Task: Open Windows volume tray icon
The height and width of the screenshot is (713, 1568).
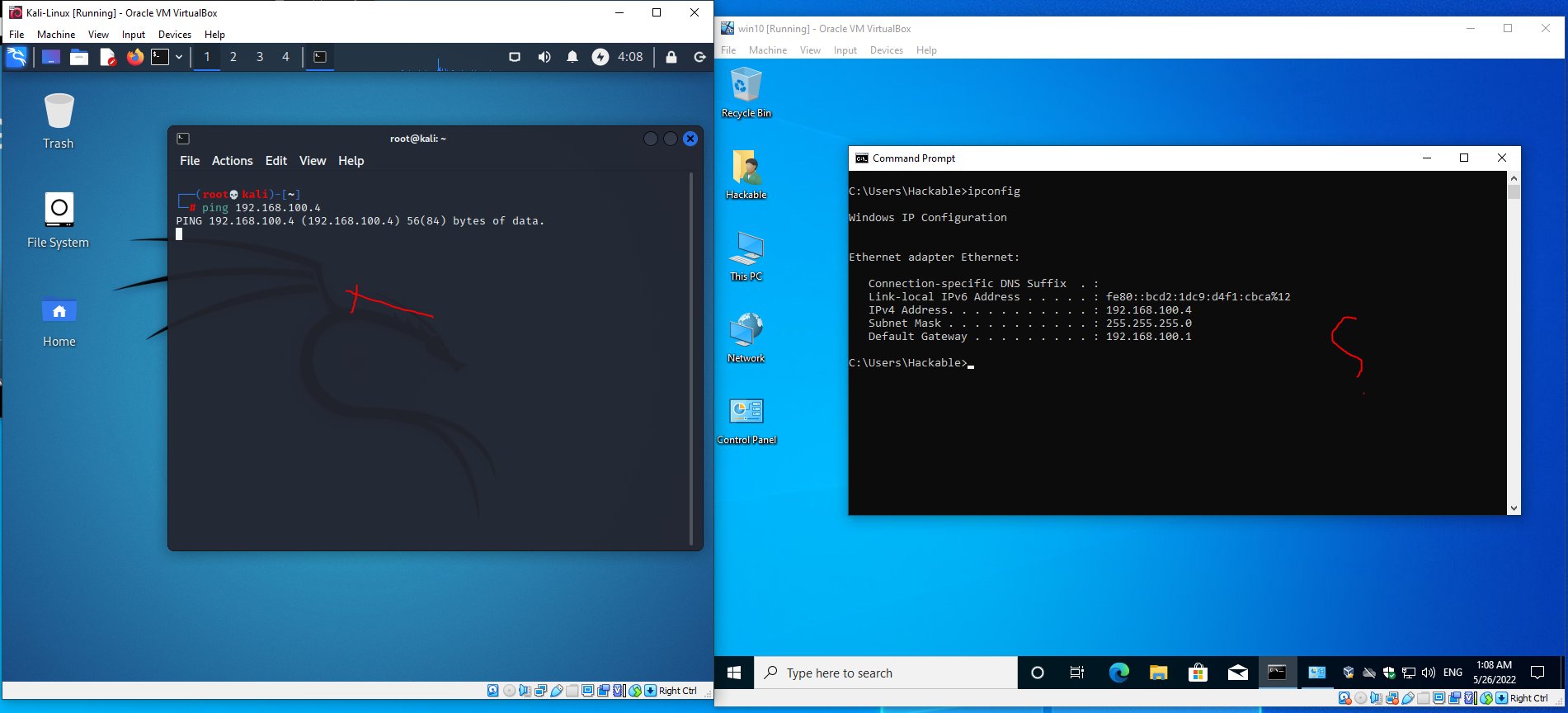Action: pos(1429,673)
